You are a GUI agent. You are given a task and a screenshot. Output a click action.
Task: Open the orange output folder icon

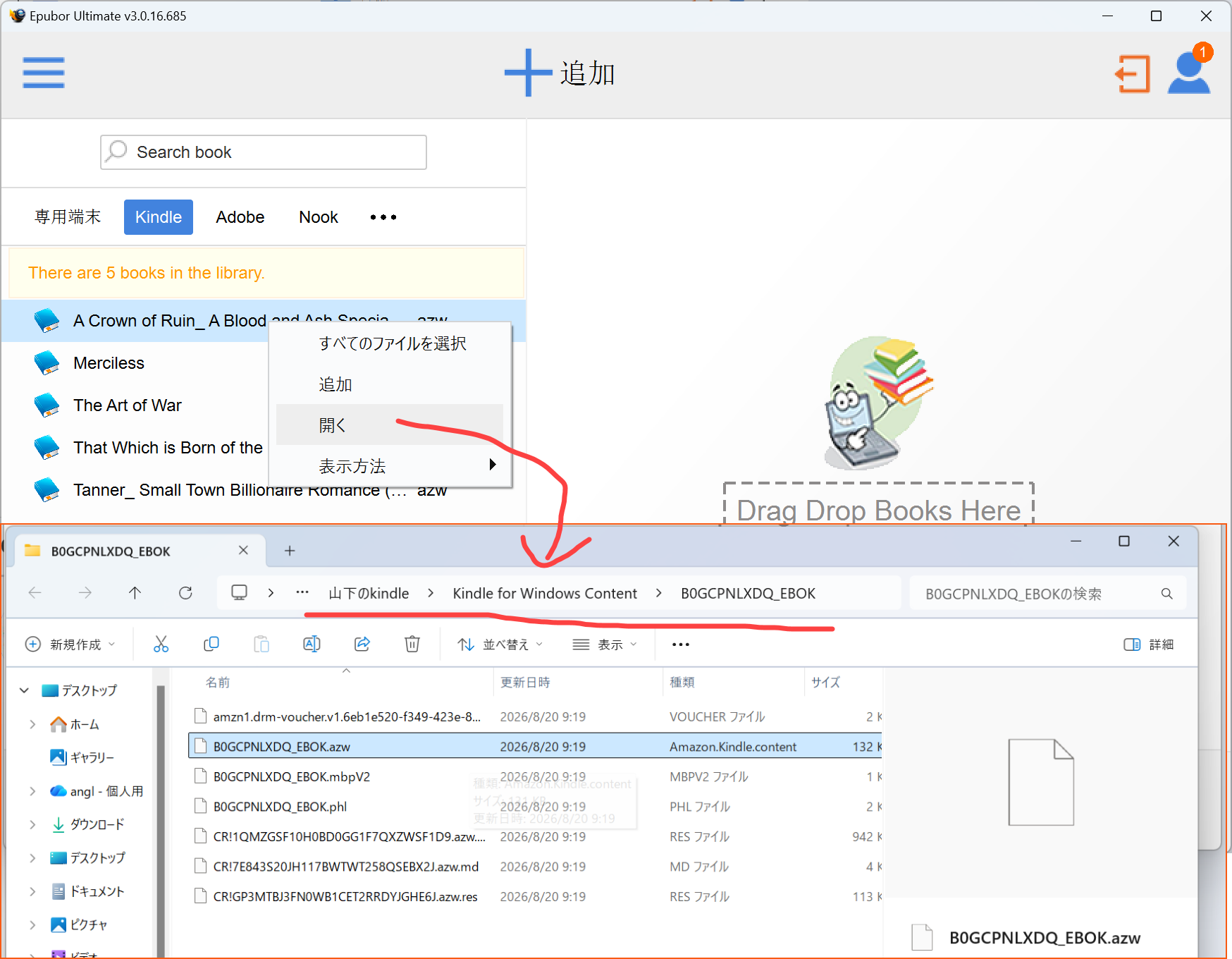[x=1133, y=74]
